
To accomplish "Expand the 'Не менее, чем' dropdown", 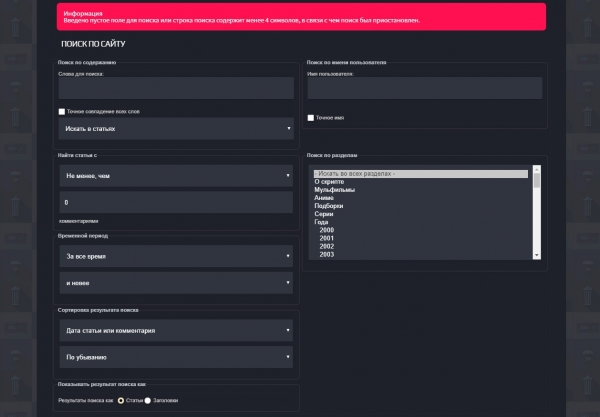I will click(x=176, y=175).
